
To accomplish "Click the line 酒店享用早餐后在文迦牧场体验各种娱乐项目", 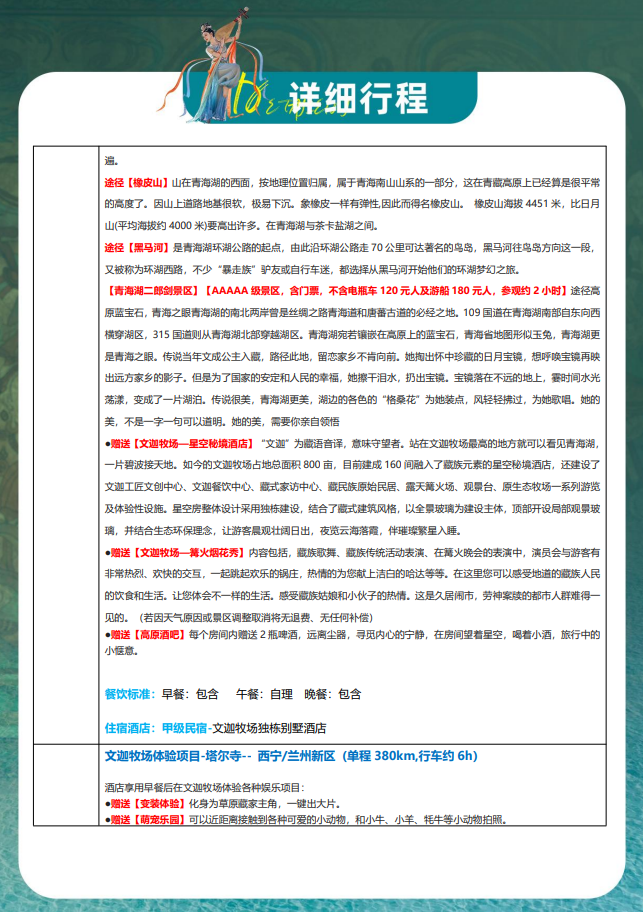I will tap(202, 788).
